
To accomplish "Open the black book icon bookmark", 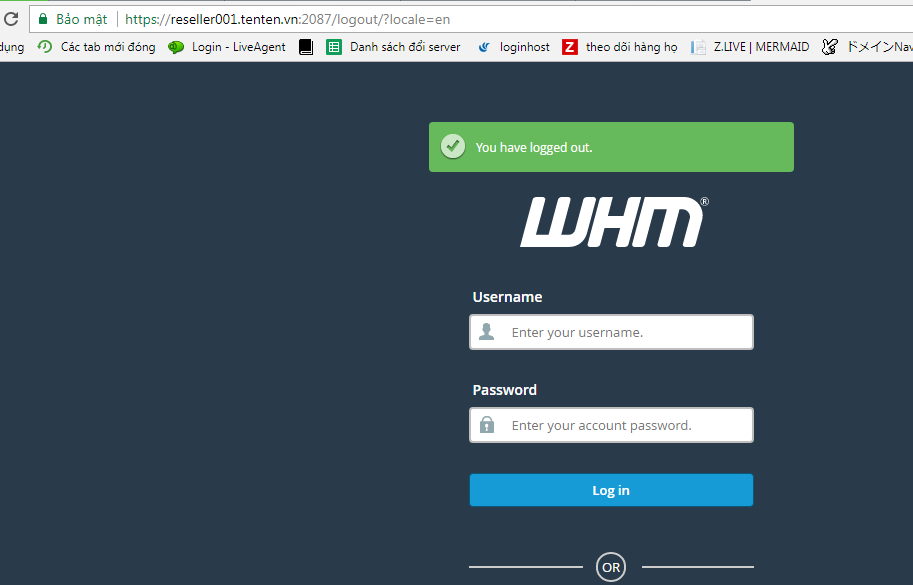I will 306,47.
